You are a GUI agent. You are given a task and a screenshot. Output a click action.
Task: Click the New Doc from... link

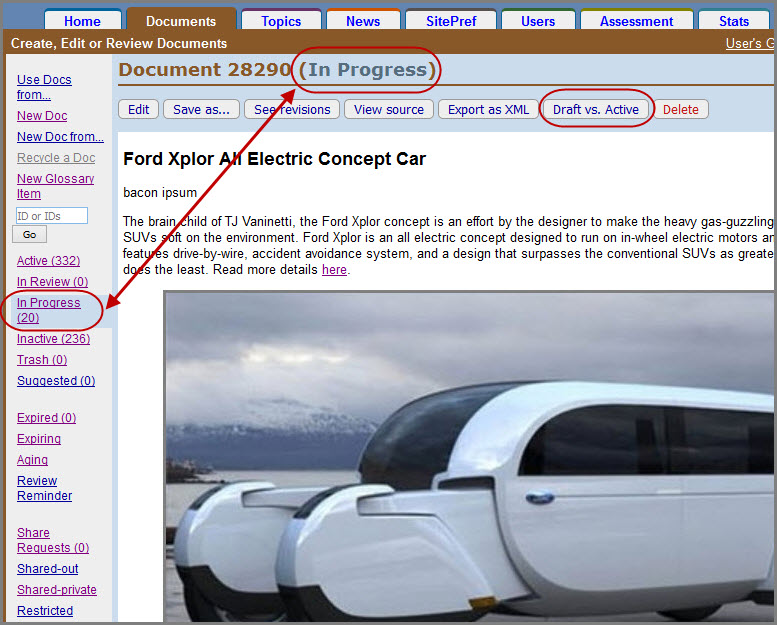[60, 136]
